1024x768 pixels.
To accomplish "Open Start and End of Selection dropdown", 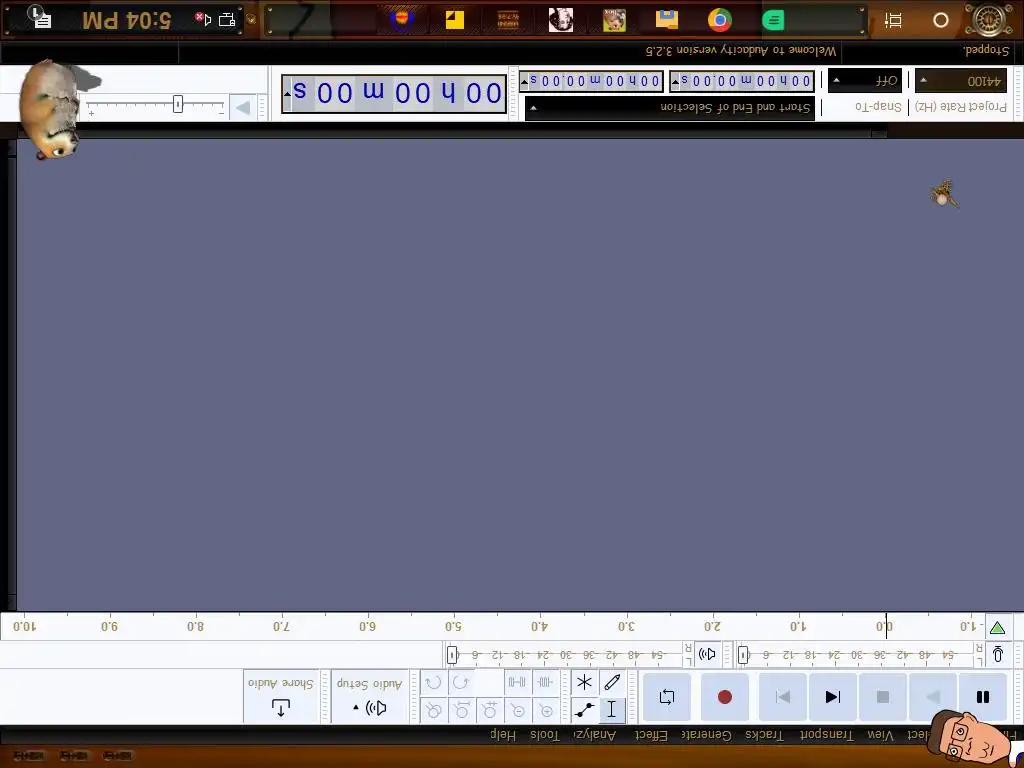I will click(x=670, y=108).
